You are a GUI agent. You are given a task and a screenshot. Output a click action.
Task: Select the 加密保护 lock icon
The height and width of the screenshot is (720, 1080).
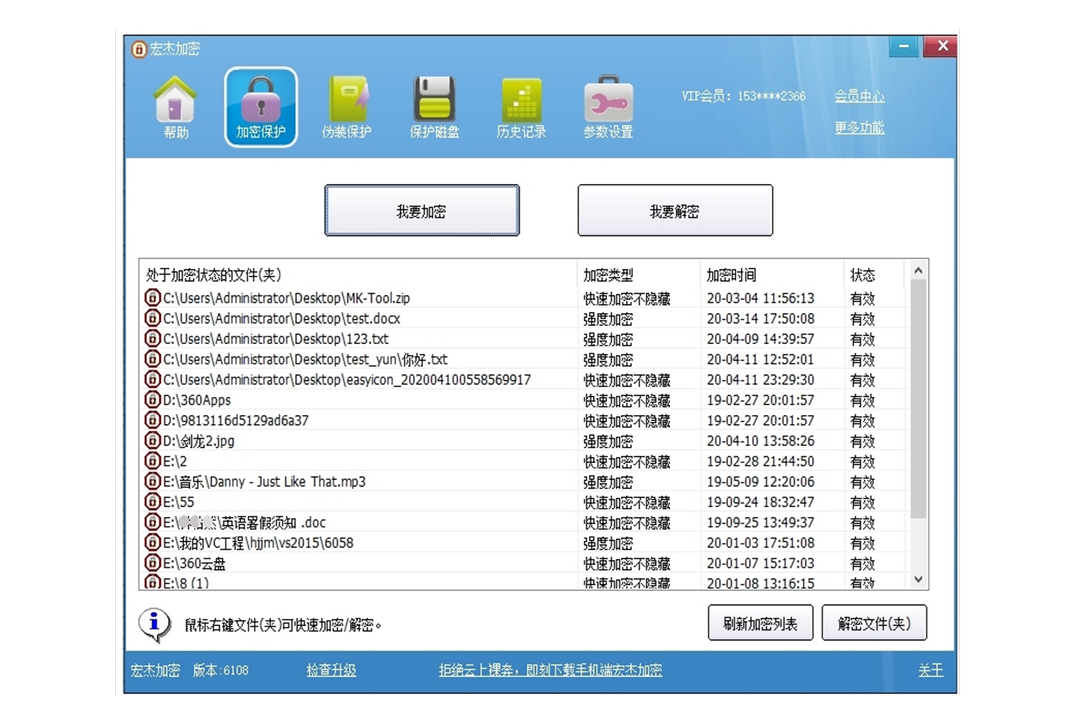pyautogui.click(x=260, y=105)
